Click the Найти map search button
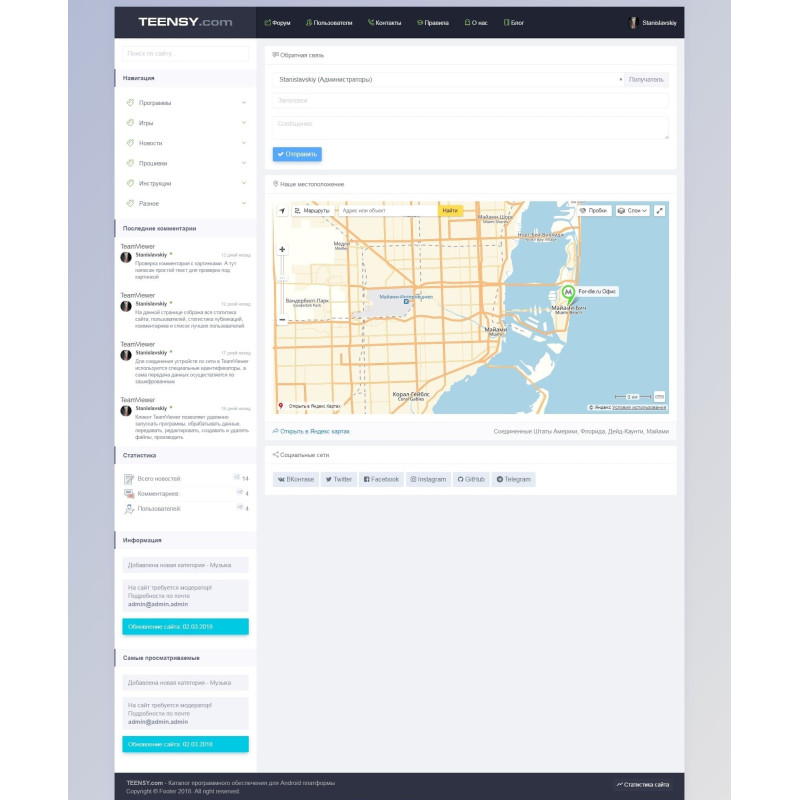 tap(450, 211)
